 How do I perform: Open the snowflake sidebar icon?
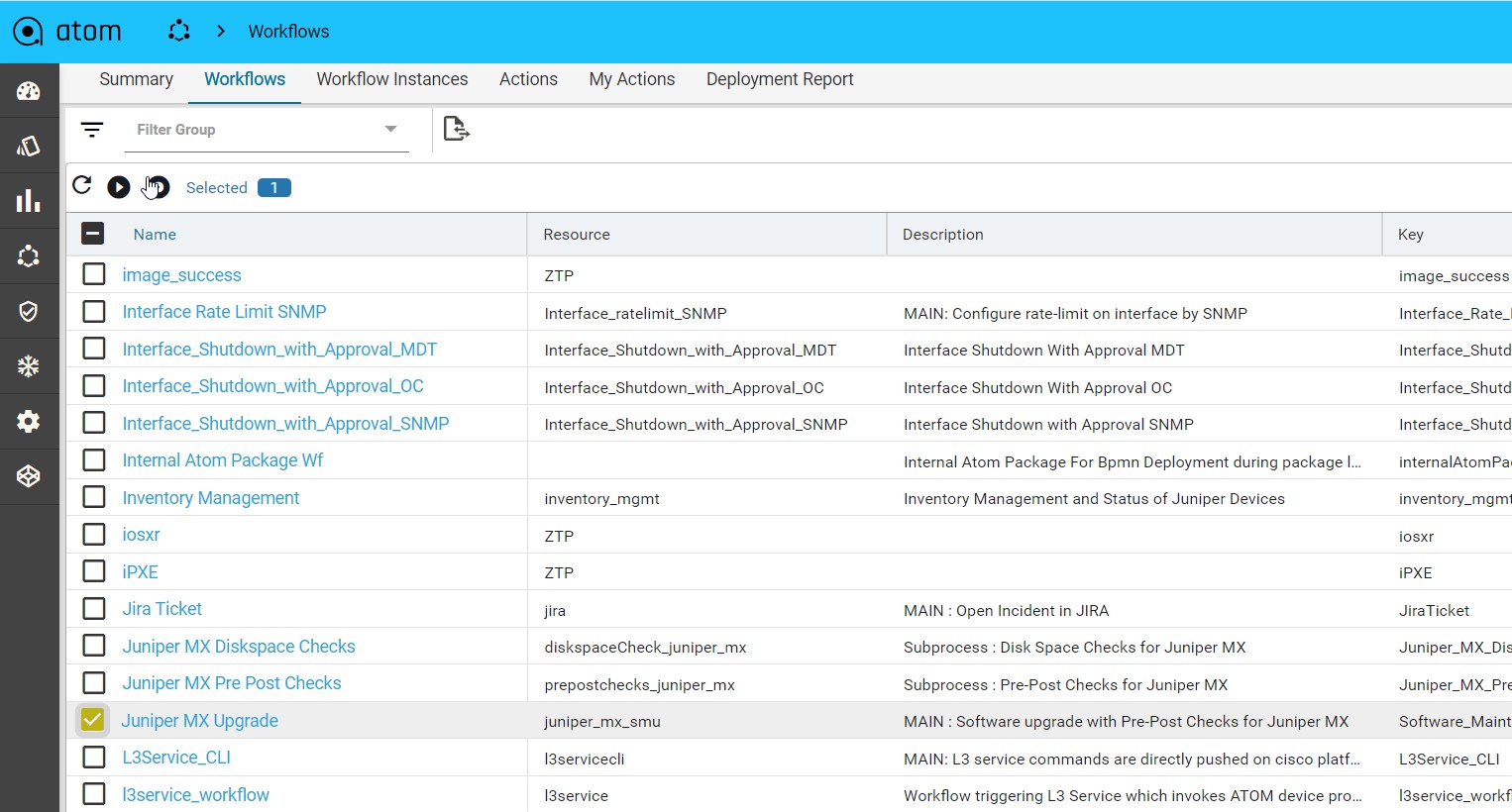29,366
